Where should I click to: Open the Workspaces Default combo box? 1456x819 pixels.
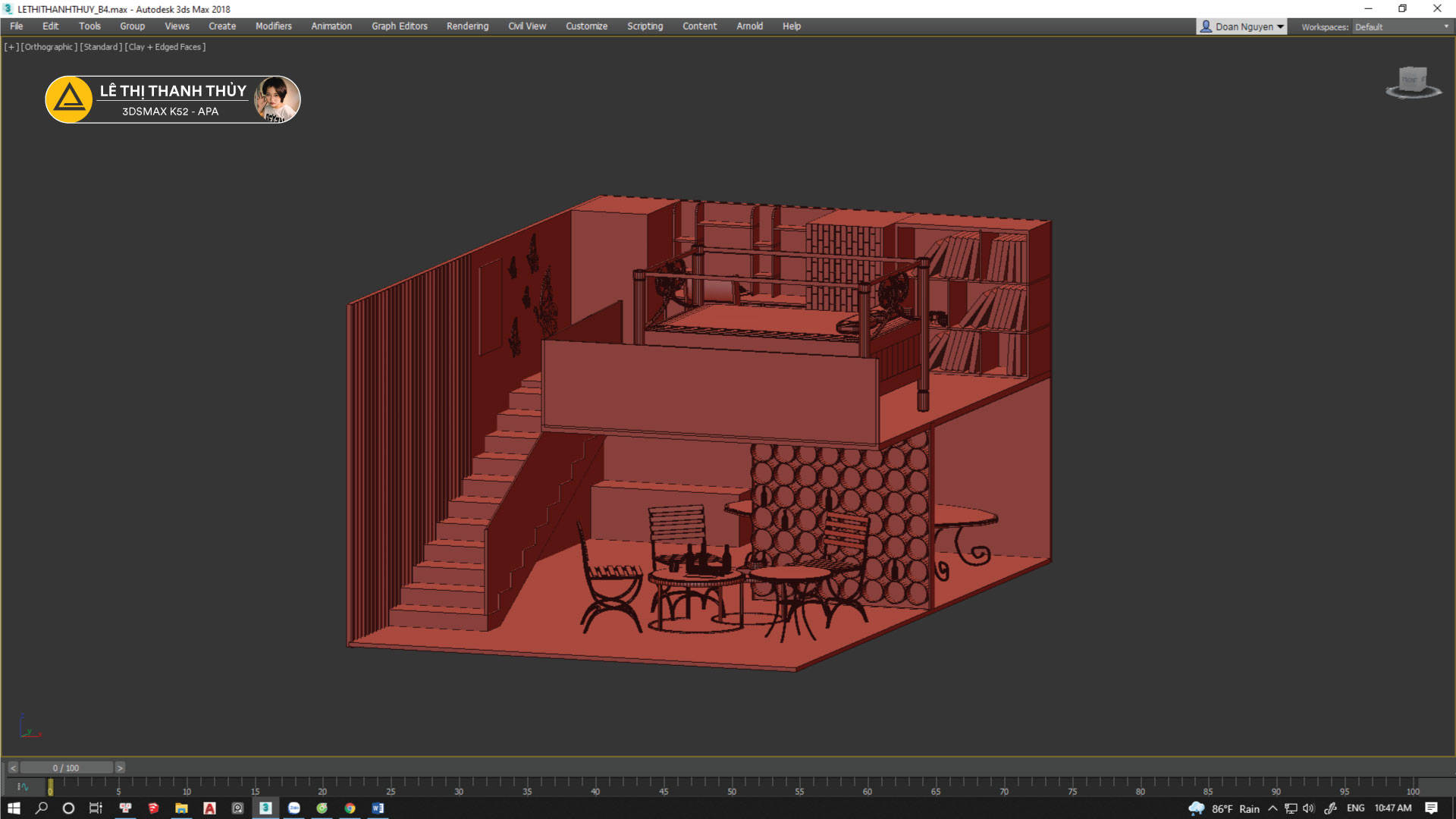pos(1401,27)
